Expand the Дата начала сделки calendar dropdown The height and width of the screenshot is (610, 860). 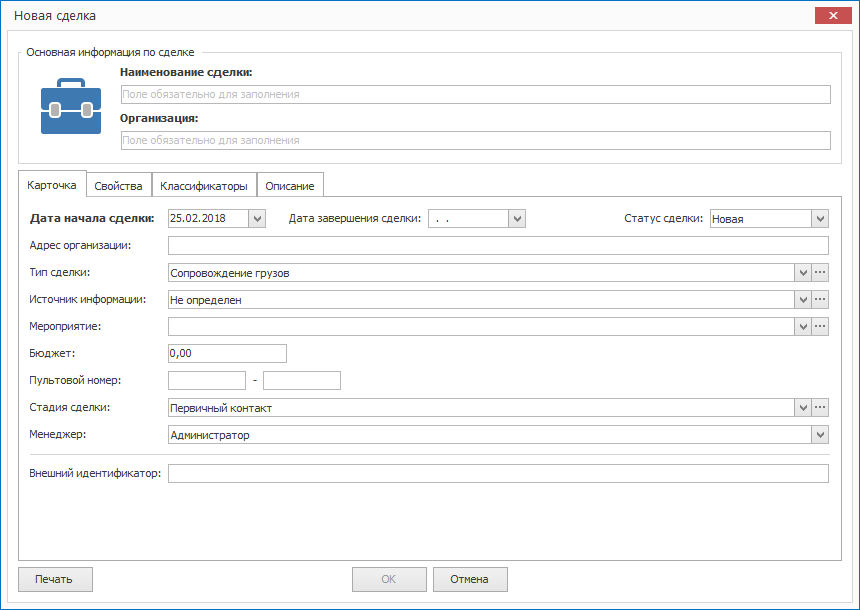coord(257,218)
